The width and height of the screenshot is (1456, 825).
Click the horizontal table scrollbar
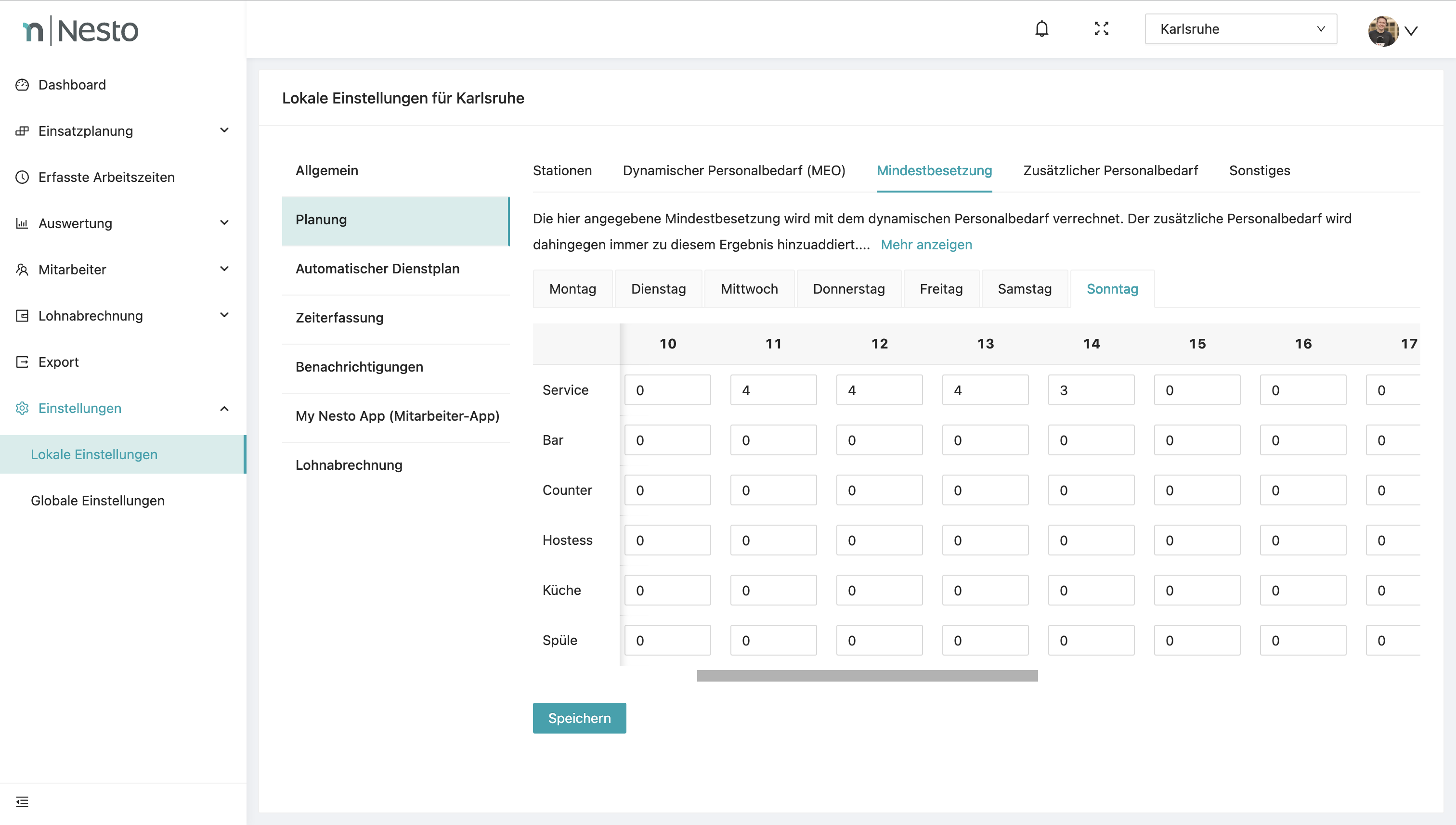click(867, 675)
